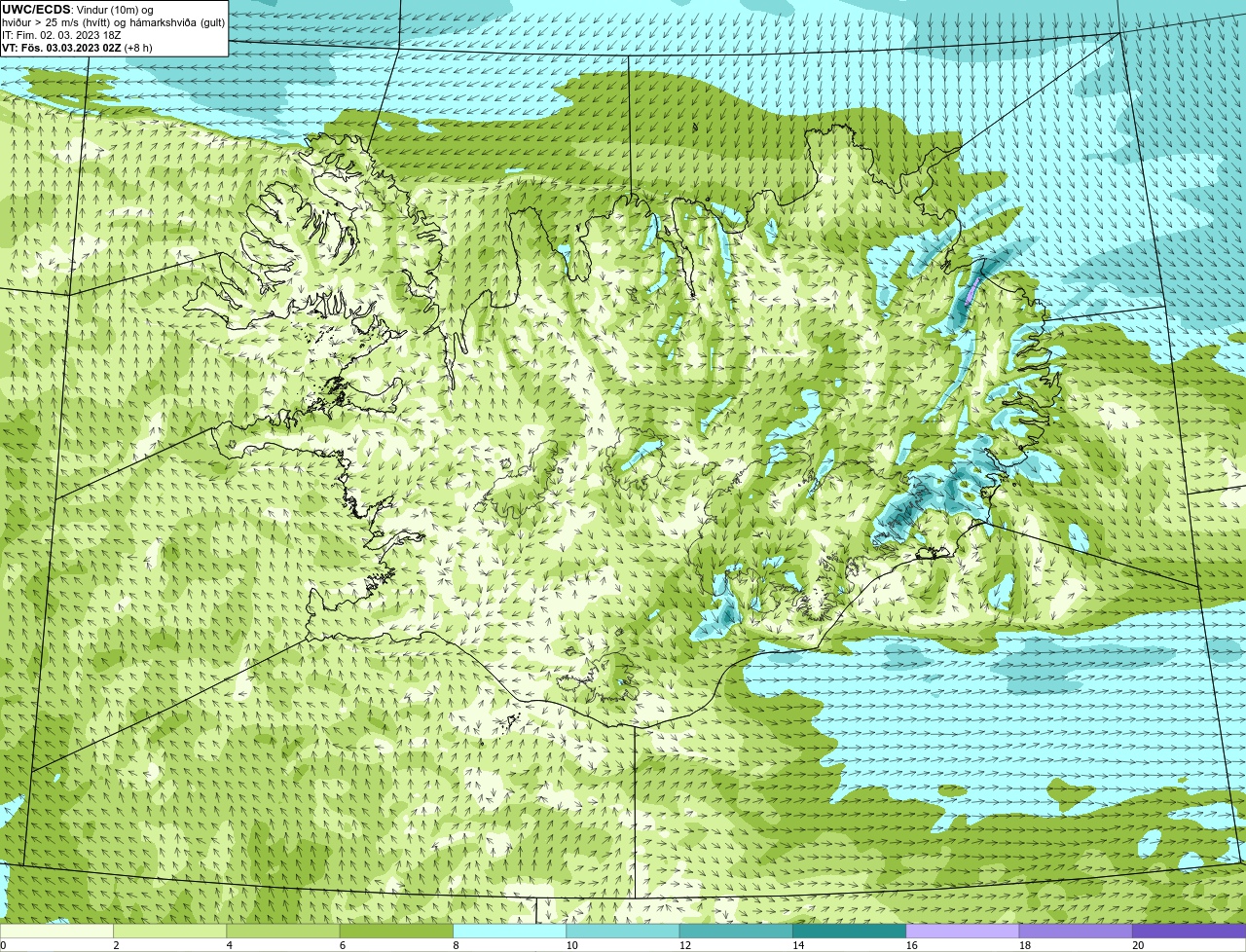Image resolution: width=1246 pixels, height=952 pixels.
Task: Click the legend scale label '8'
Action: 456,945
